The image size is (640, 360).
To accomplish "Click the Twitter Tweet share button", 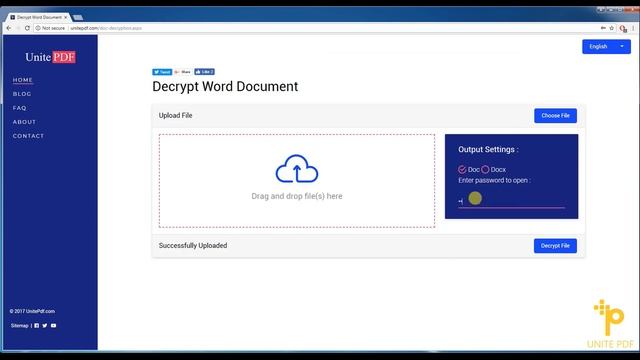I will [x=162, y=72].
